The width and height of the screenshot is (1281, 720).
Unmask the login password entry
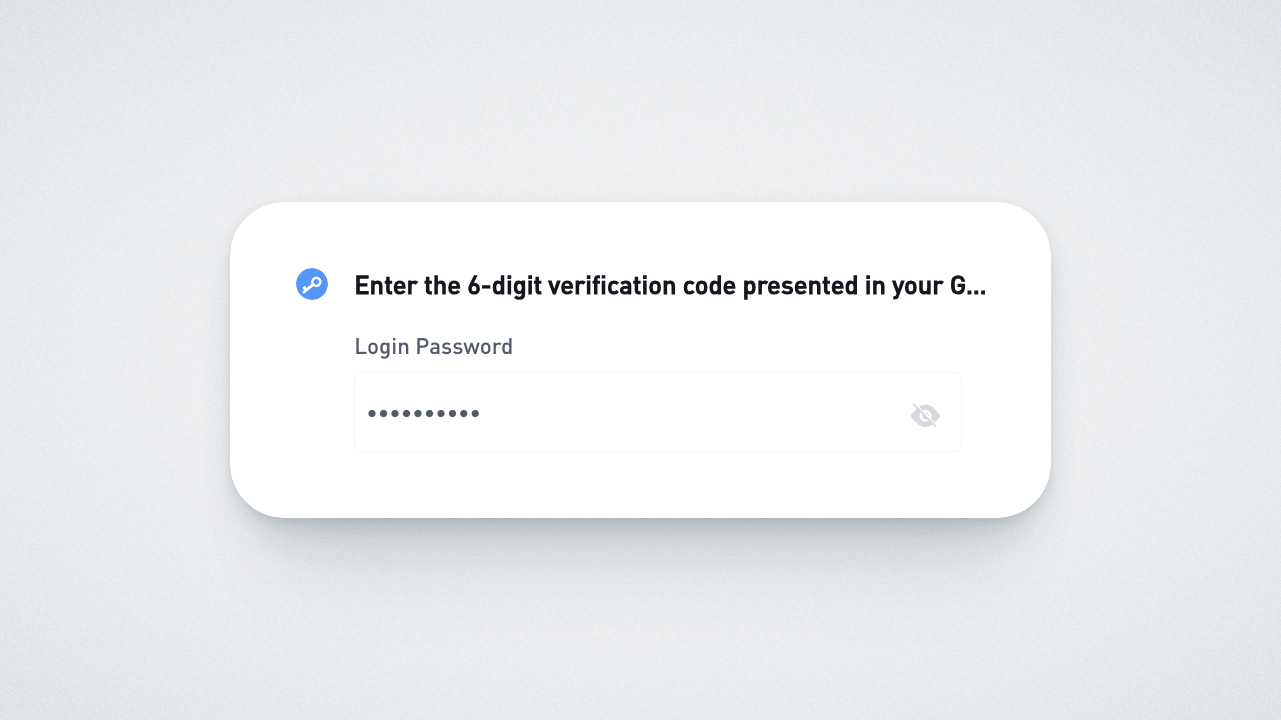click(x=925, y=415)
